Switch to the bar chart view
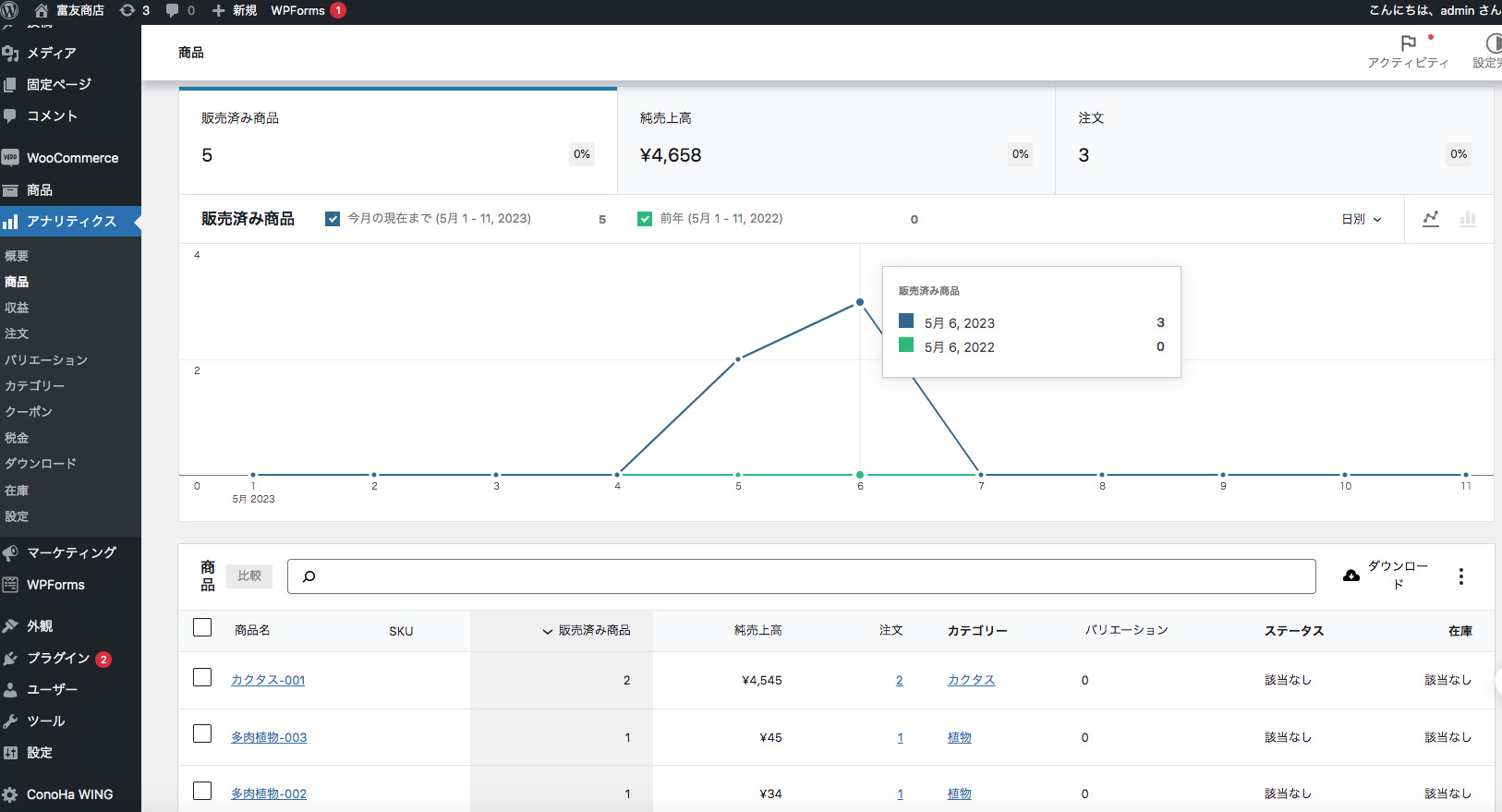 pyautogui.click(x=1467, y=219)
